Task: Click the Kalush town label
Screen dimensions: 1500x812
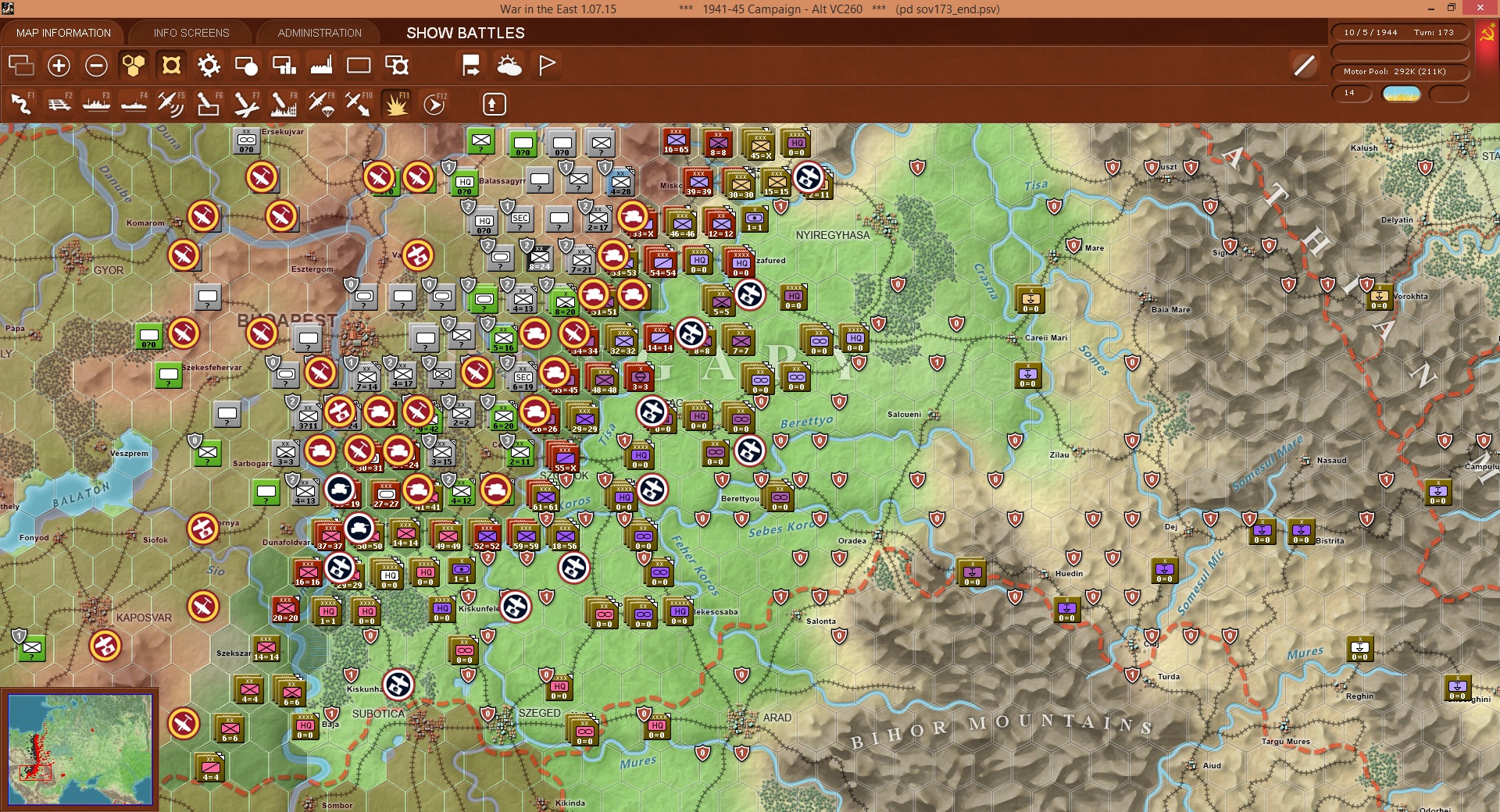Action: [x=1364, y=148]
